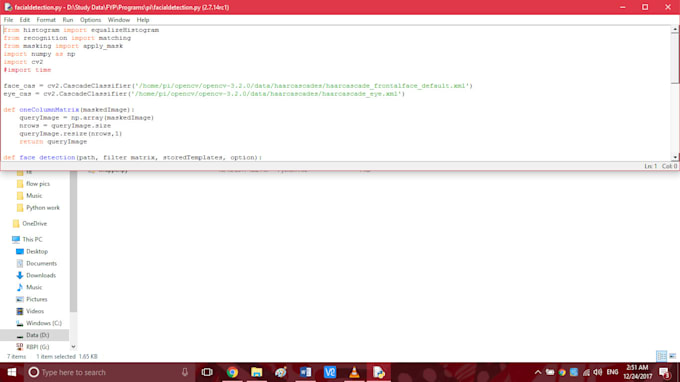Switch Explorer to large icons view
The image size is (680, 382).
point(673,356)
